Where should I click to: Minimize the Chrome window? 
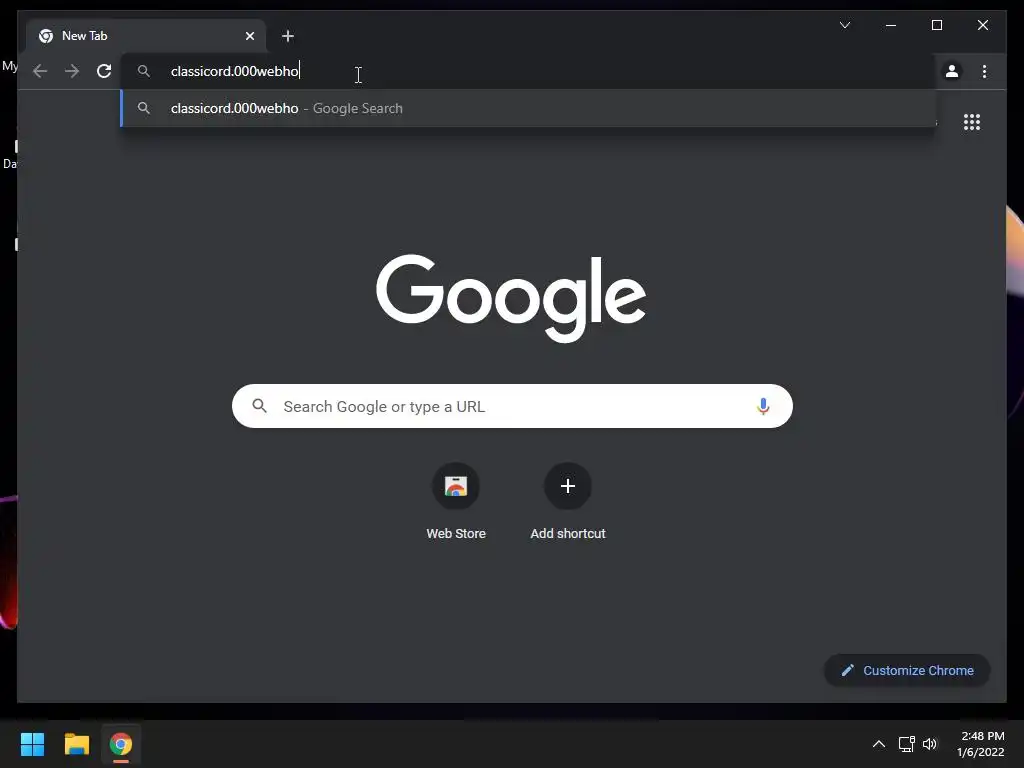coord(891,25)
